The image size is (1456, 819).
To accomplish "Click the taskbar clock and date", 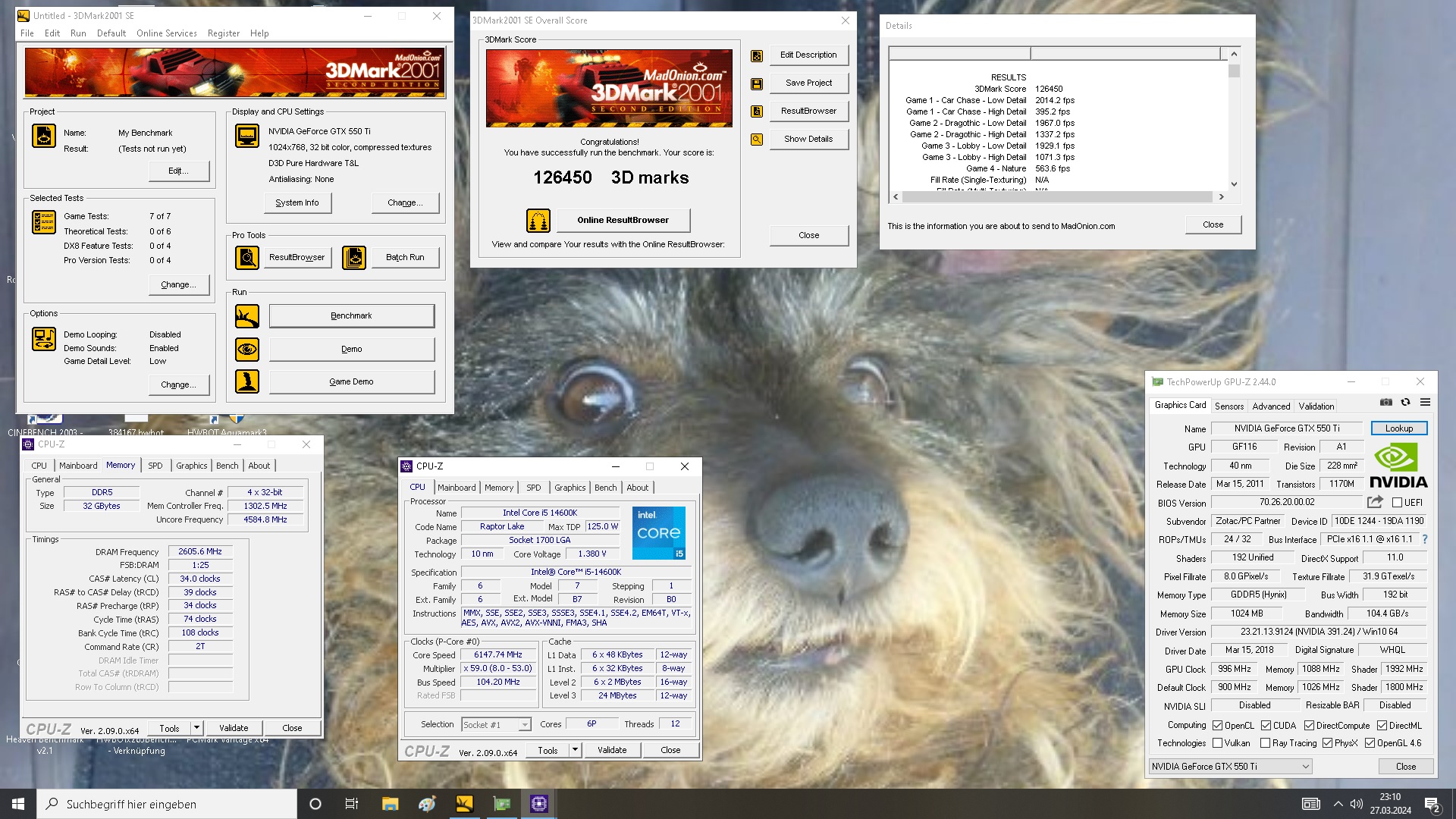I will 1390,804.
